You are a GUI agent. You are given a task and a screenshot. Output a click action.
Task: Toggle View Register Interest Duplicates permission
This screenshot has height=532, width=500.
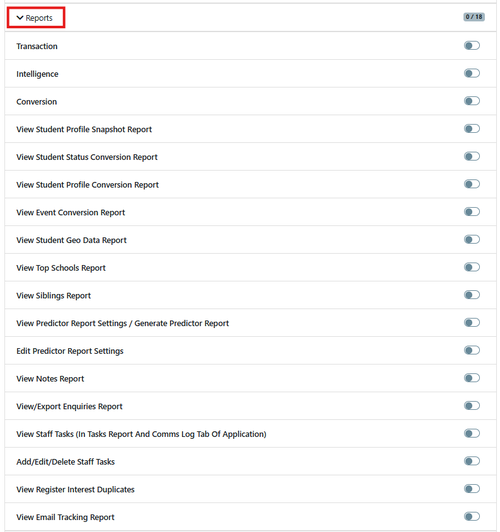(472, 489)
